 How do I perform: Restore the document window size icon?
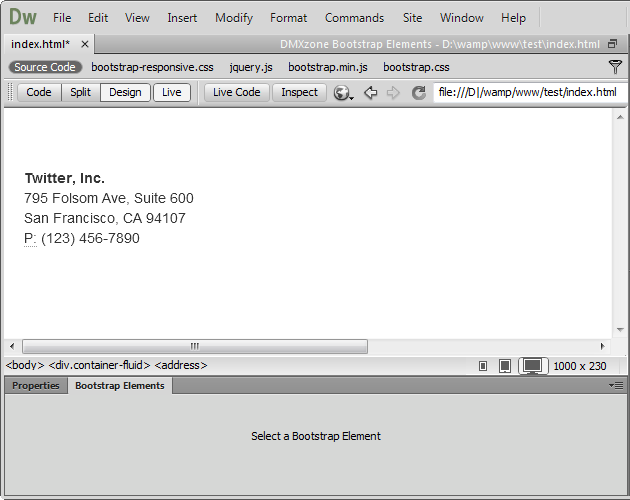click(612, 44)
